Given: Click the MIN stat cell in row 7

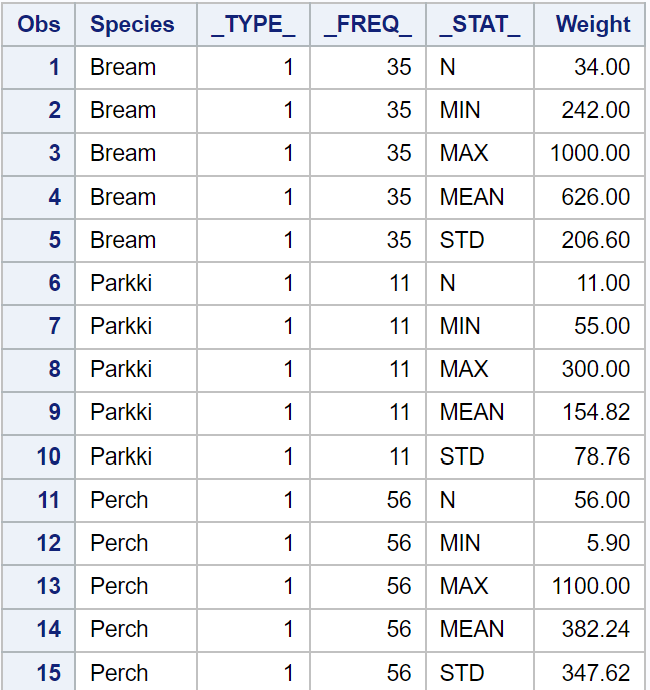Looking at the screenshot, I should click(x=480, y=326).
